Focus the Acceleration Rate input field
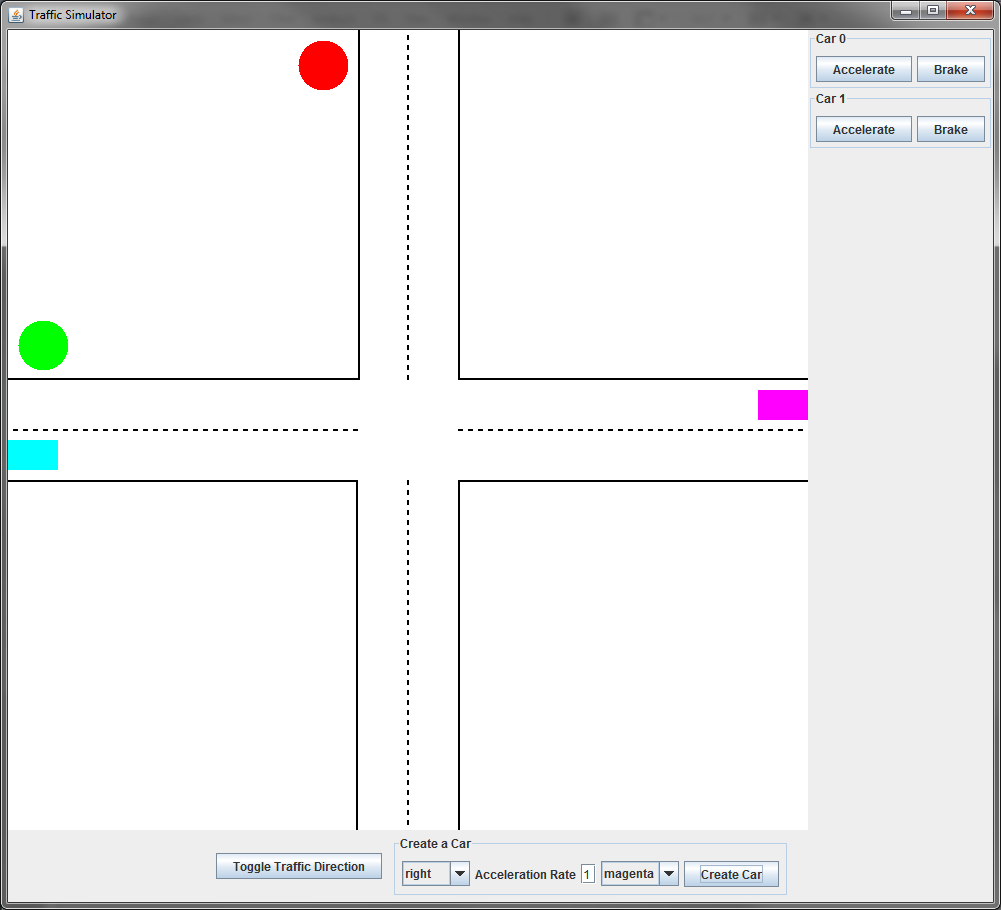Image resolution: width=1001 pixels, height=910 pixels. click(x=588, y=874)
